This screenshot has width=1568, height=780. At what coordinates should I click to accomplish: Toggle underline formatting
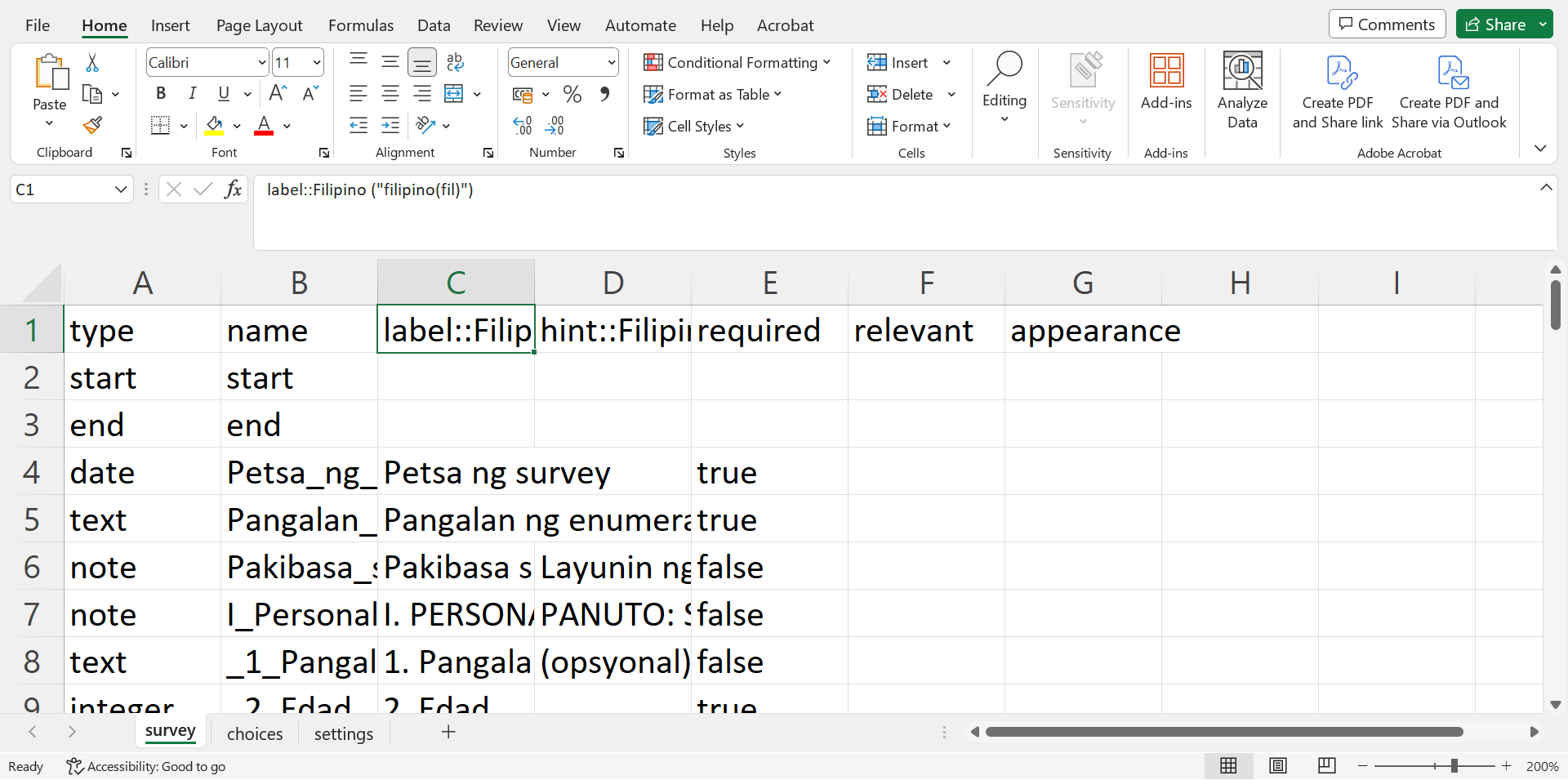tap(223, 93)
